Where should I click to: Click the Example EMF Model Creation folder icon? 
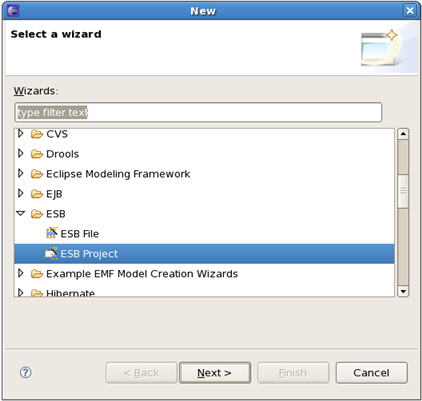[x=37, y=274]
